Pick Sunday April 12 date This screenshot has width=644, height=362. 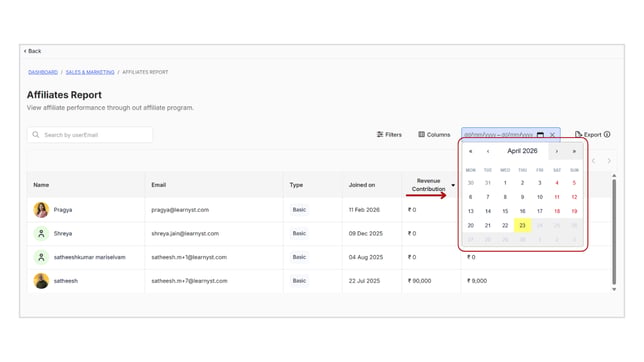[574, 197]
